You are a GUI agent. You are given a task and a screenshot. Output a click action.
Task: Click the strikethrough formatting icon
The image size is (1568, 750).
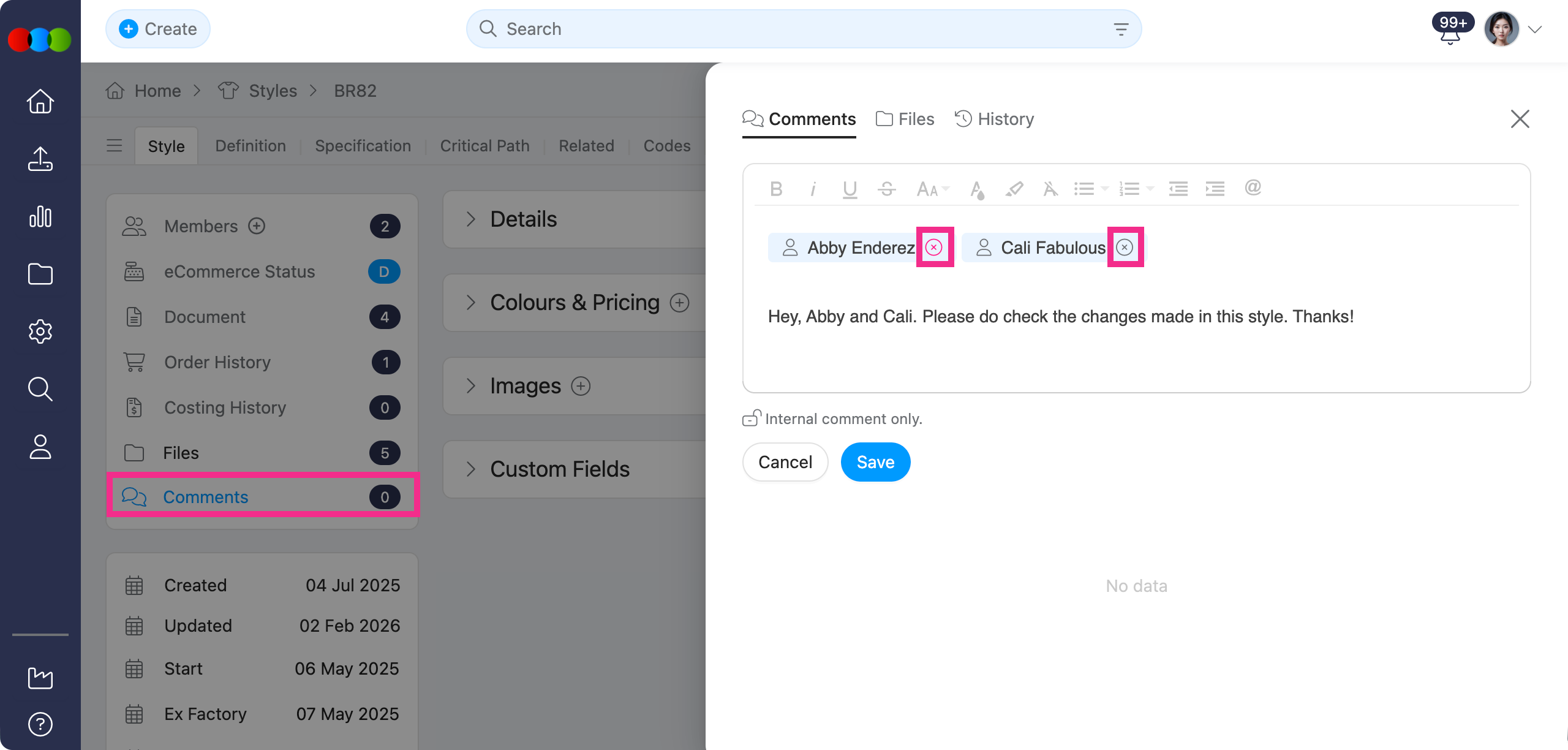click(886, 189)
